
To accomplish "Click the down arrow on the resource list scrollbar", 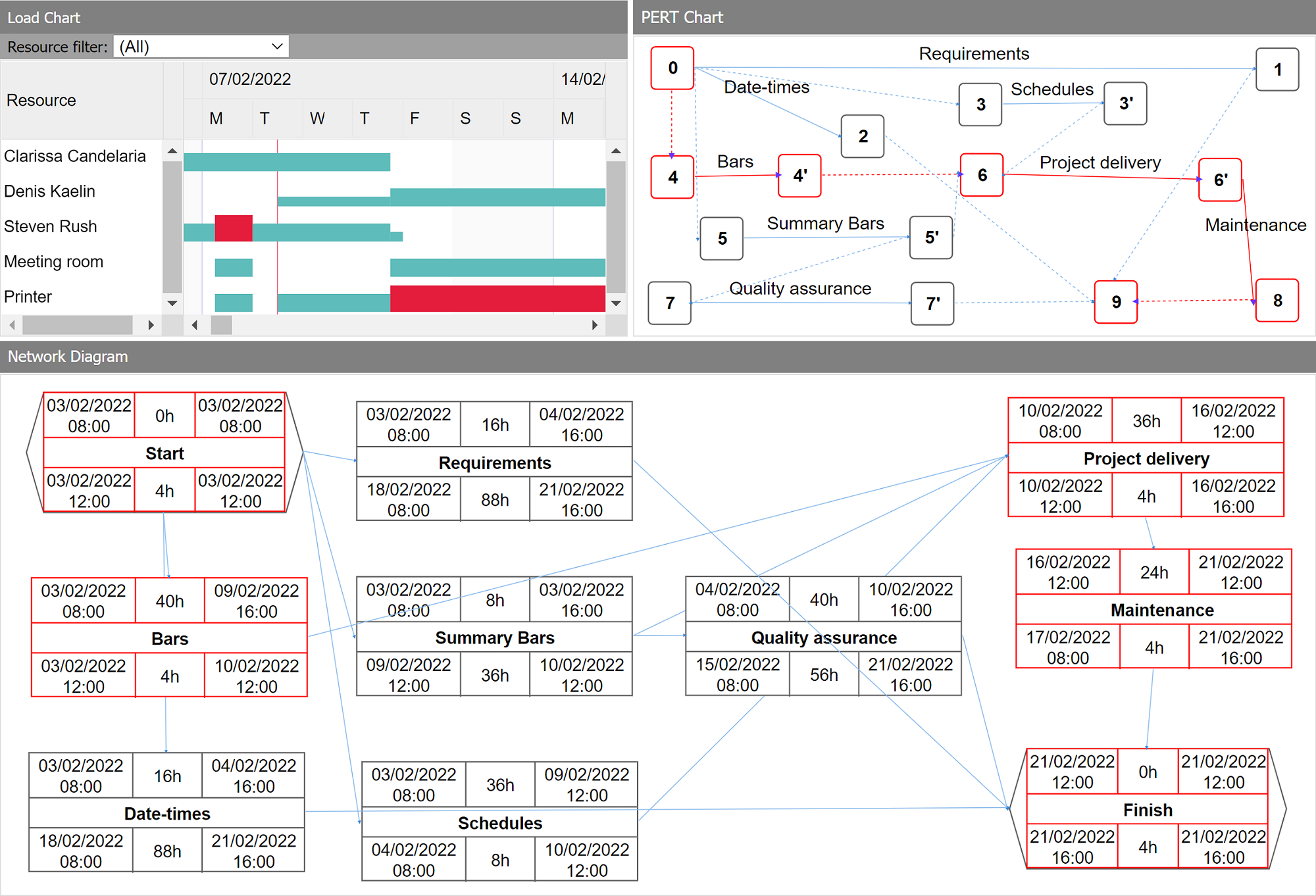I will click(x=172, y=304).
